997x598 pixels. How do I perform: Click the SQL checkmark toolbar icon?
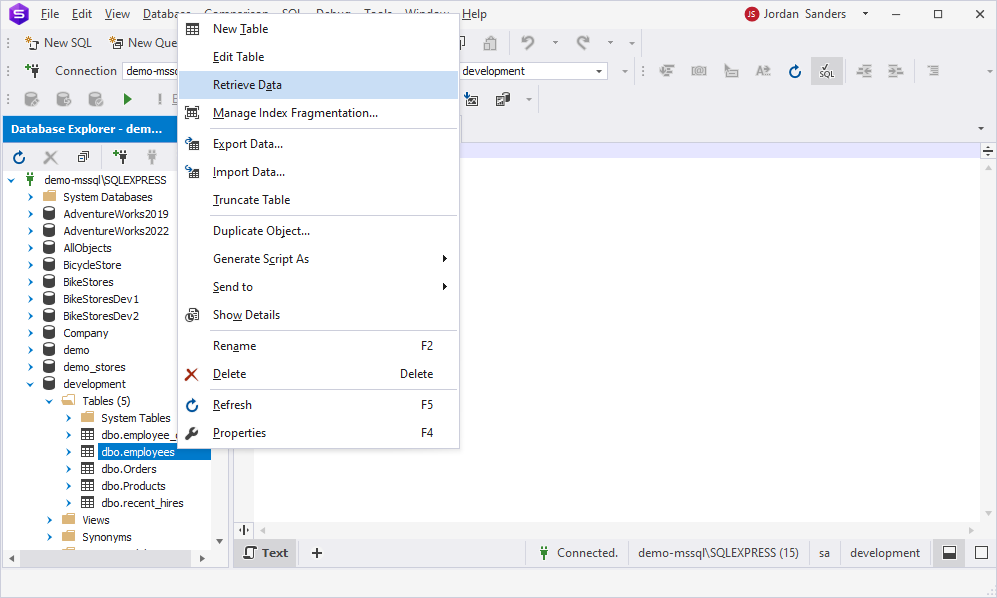click(x=827, y=71)
